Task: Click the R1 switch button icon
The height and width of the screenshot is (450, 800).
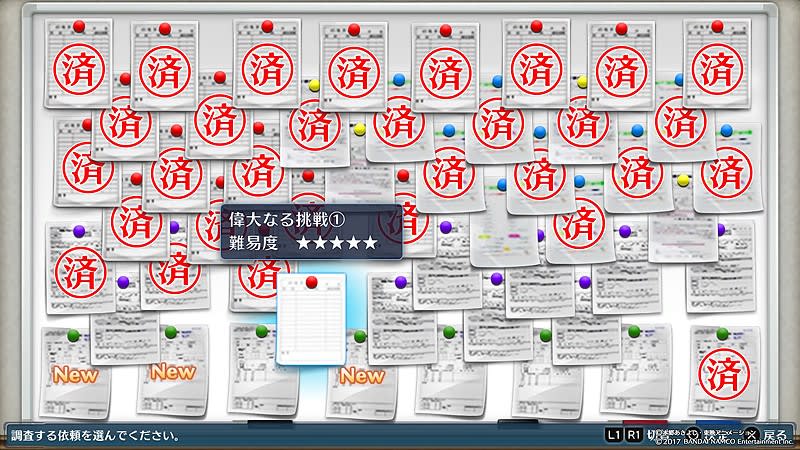Action: pyautogui.click(x=633, y=435)
